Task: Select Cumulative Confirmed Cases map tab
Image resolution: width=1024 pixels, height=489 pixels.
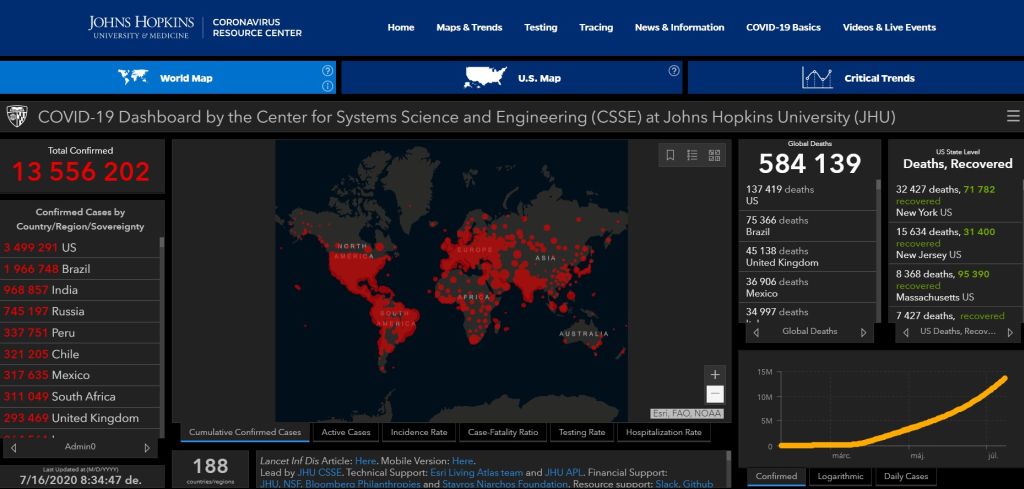Action: coord(246,432)
